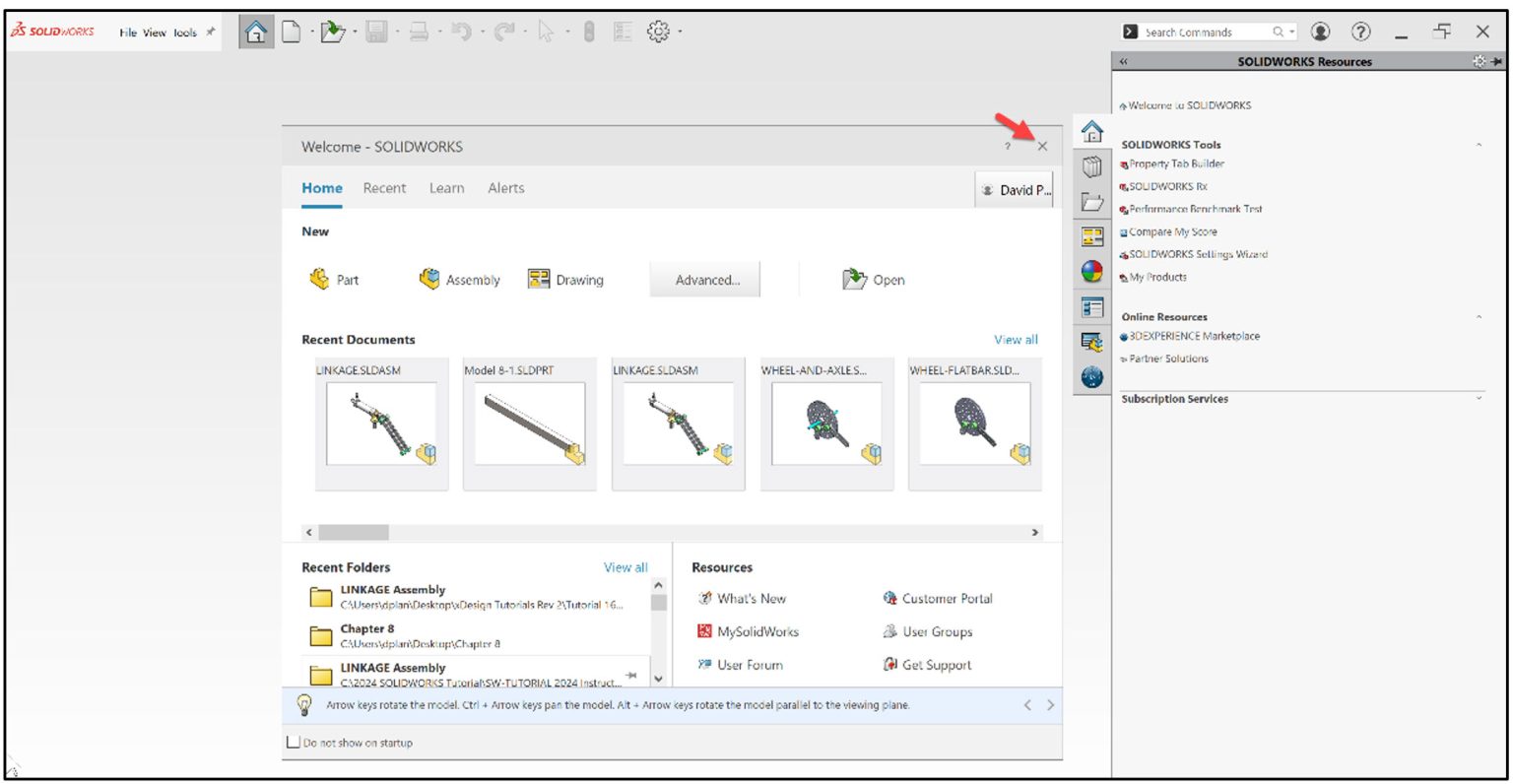Open the Custom Properties task pane
This screenshot has width=1513, height=784.
click(1091, 307)
